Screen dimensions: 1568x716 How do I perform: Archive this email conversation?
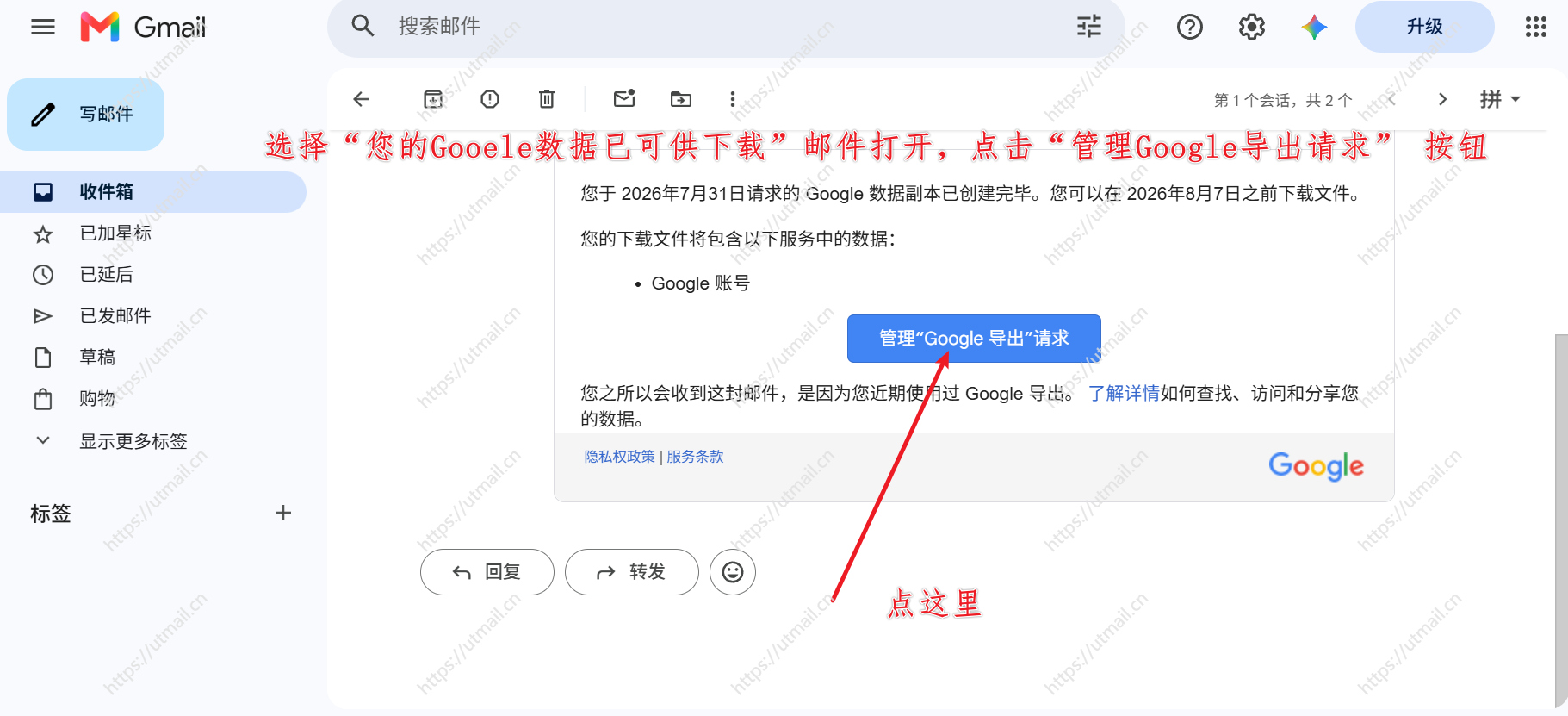(433, 99)
